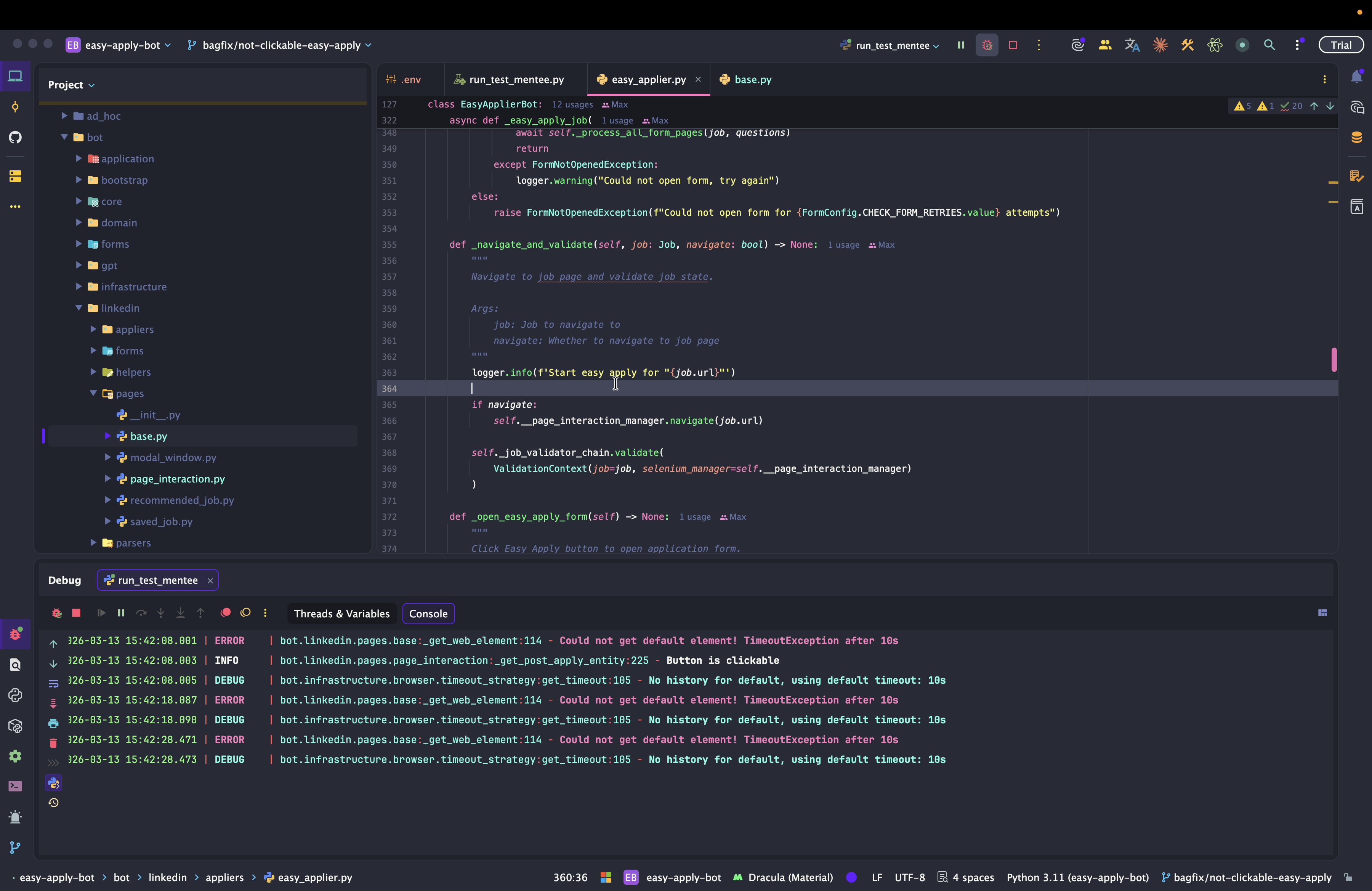Click the View Breakpoints red circle icon
1372x891 pixels.
(x=225, y=613)
